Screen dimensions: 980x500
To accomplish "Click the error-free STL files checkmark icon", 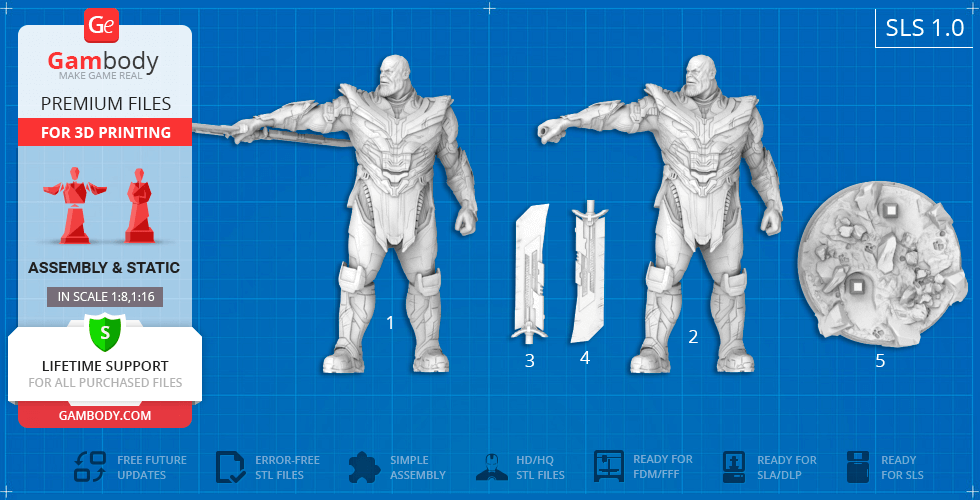I will coord(231,468).
